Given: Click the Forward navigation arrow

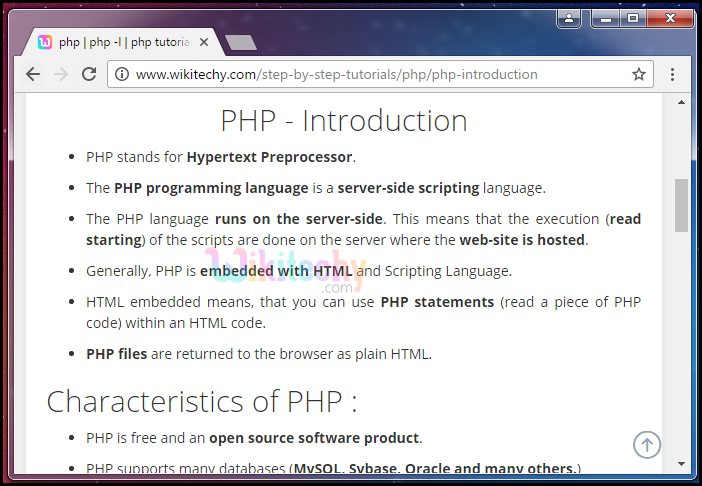Looking at the screenshot, I should pos(61,74).
